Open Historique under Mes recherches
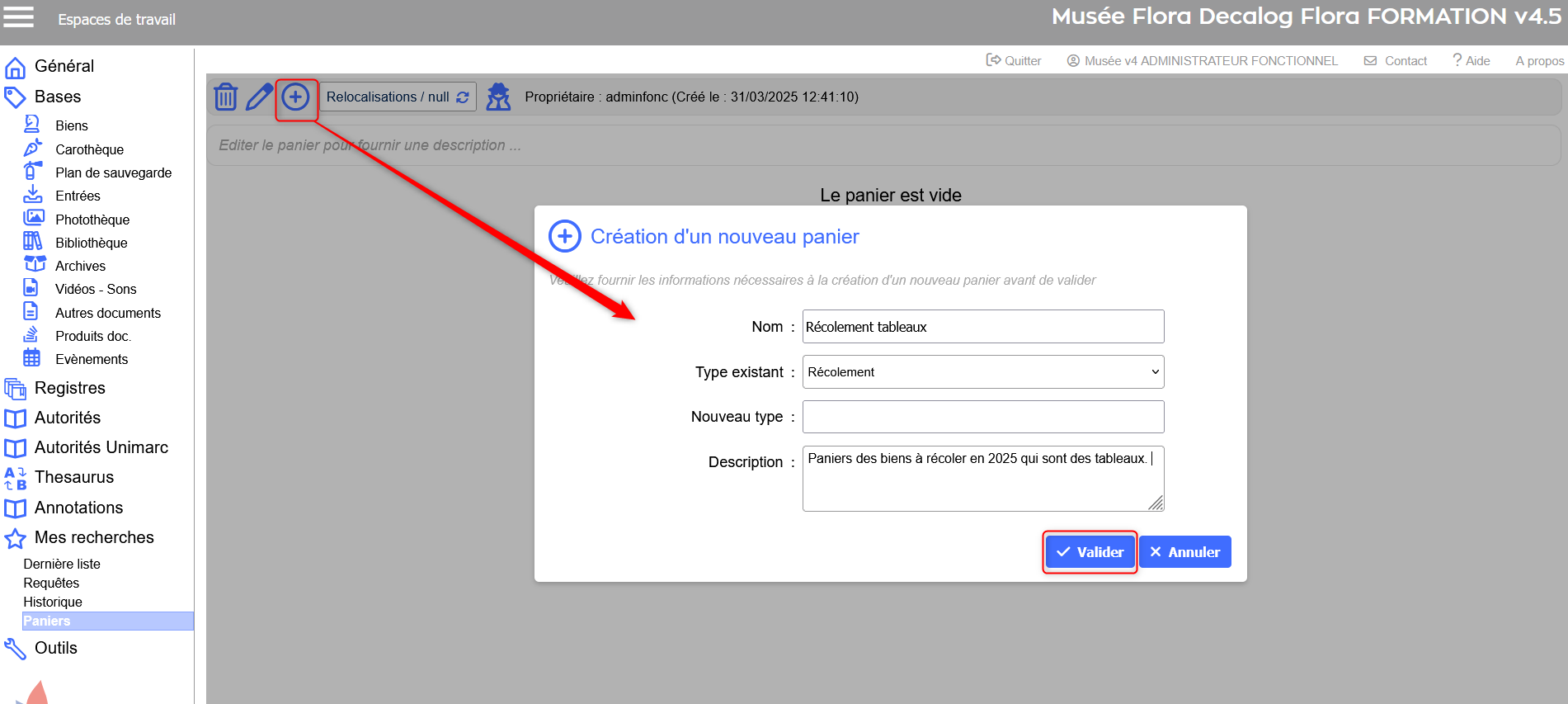Image resolution: width=1568 pixels, height=704 pixels. point(53,602)
